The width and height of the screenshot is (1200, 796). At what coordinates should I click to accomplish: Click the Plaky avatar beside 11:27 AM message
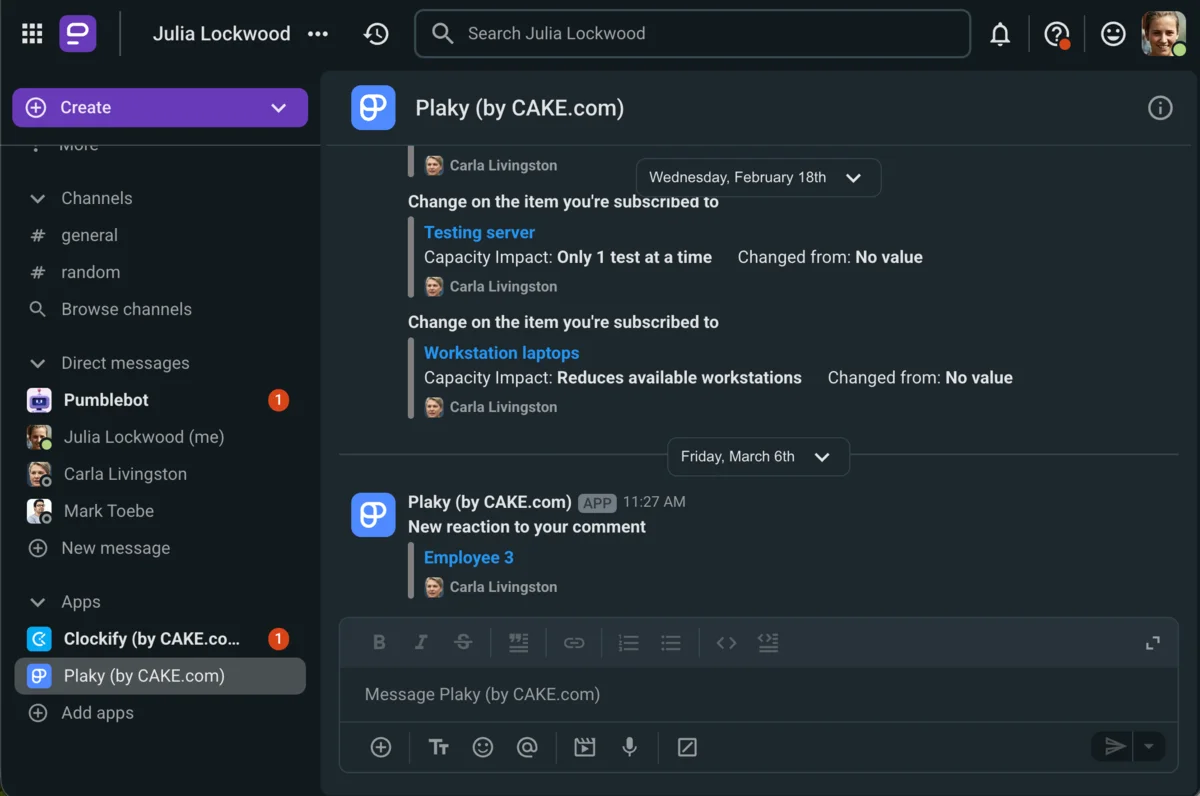click(373, 515)
